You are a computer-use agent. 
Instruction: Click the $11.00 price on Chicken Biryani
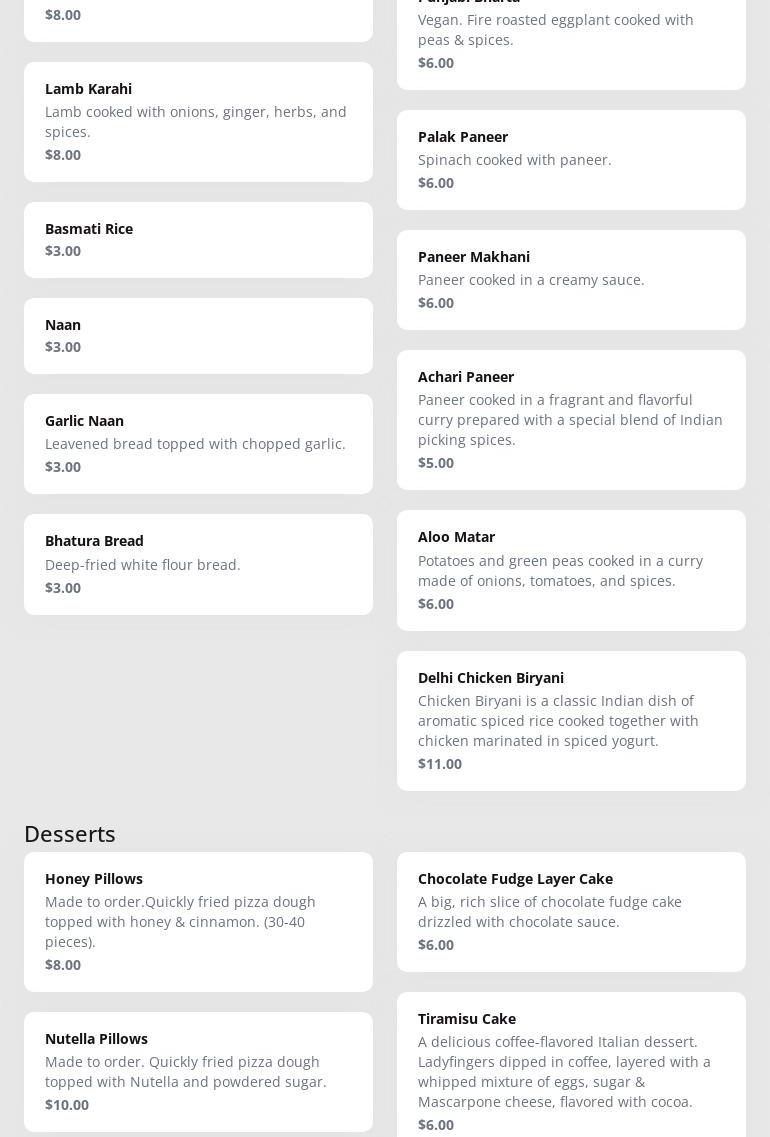coord(440,764)
